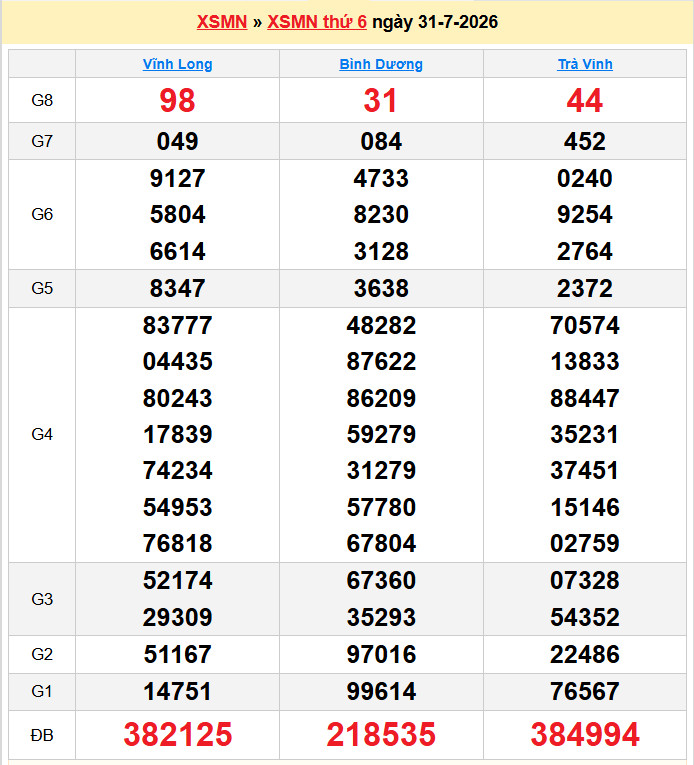Viewport: 694px width, 765px height.
Task: Select special prize 382125 for Vĩnh Long
Action: [178, 735]
